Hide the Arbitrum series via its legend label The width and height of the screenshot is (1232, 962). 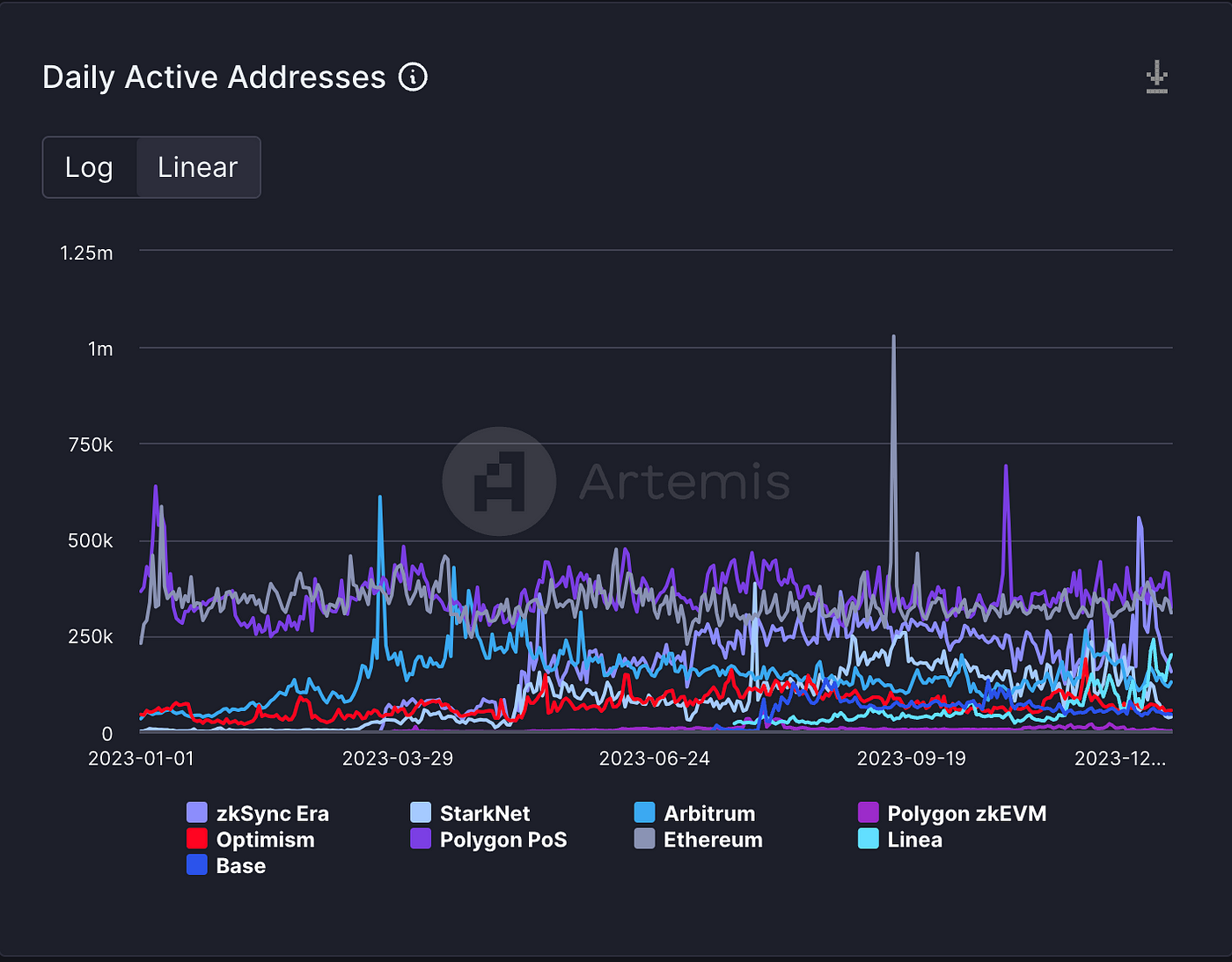(709, 813)
